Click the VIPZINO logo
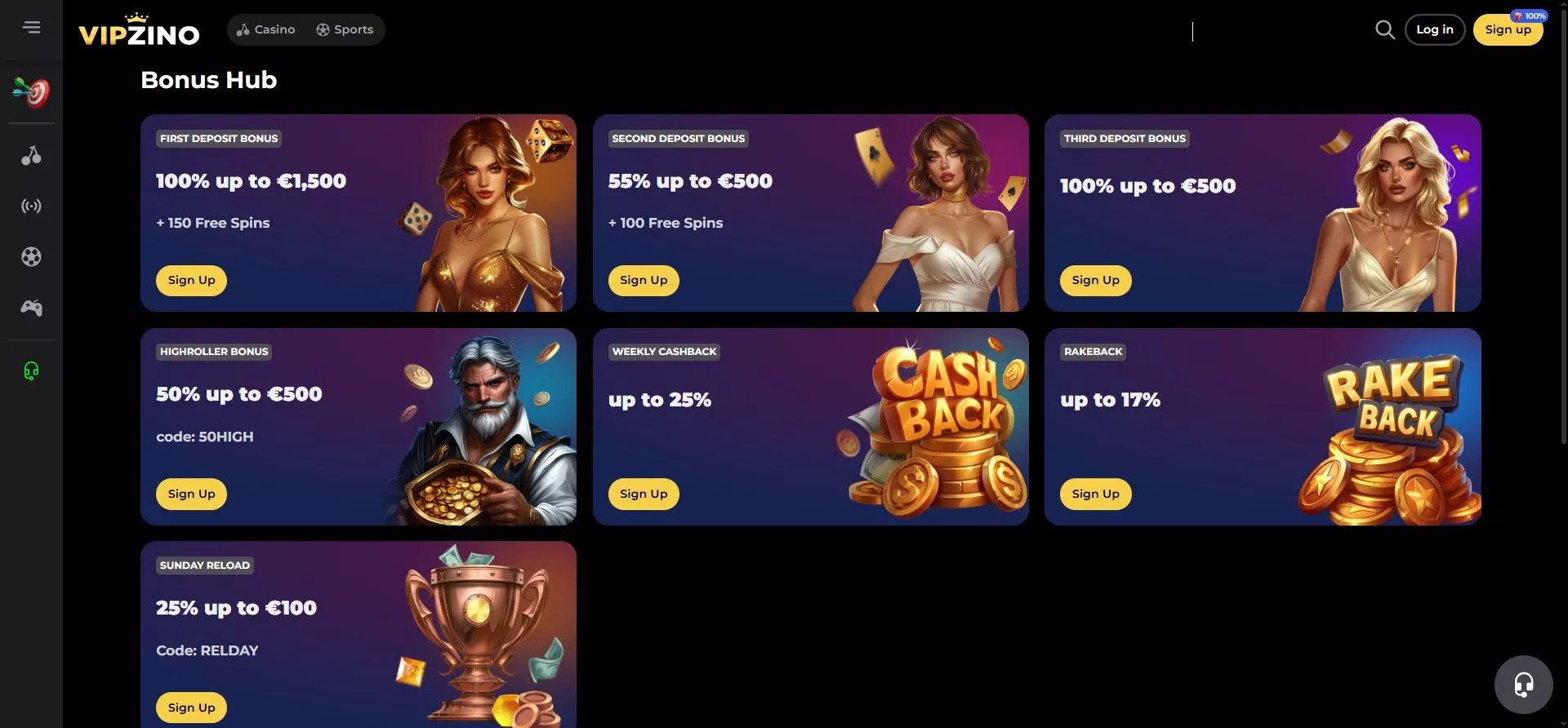 139,30
